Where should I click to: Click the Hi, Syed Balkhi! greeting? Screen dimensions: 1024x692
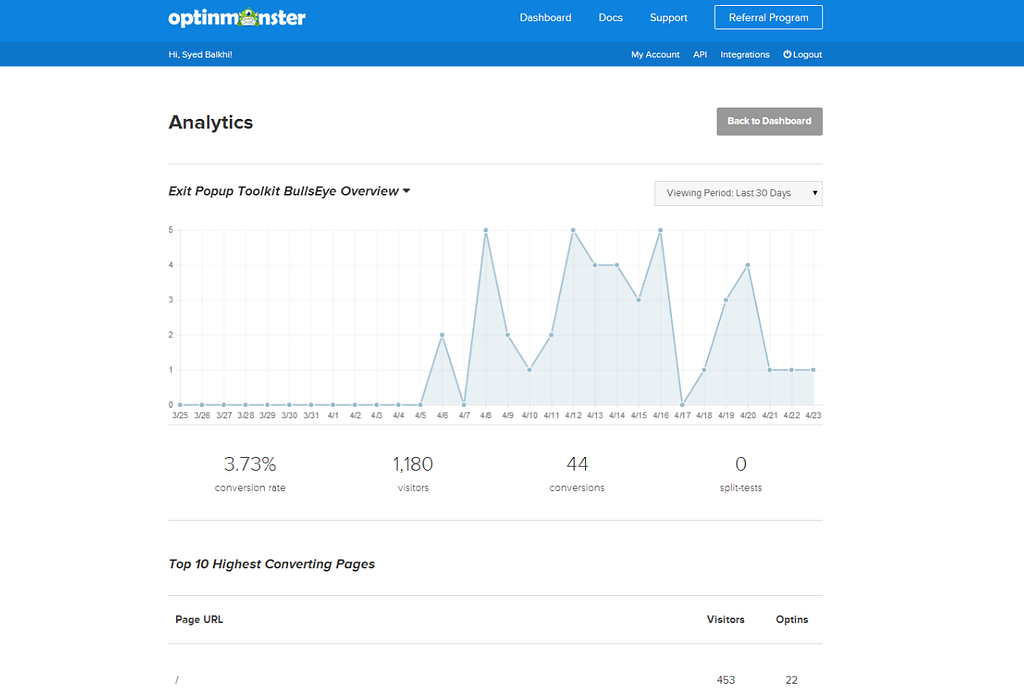[x=200, y=55]
